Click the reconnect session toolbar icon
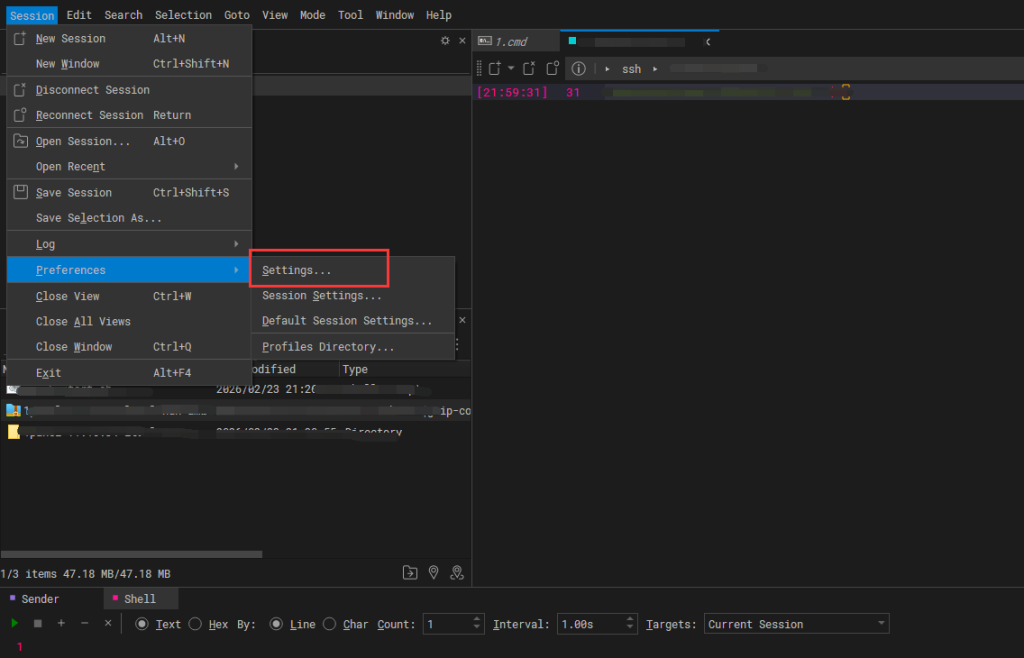This screenshot has width=1024, height=658. pos(553,69)
